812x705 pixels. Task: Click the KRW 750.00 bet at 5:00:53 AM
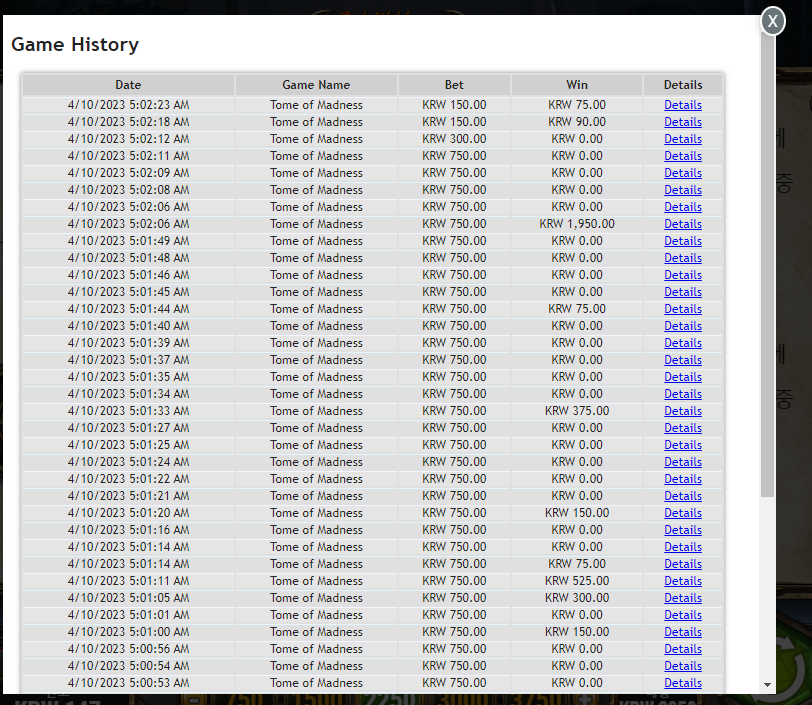click(x=454, y=683)
